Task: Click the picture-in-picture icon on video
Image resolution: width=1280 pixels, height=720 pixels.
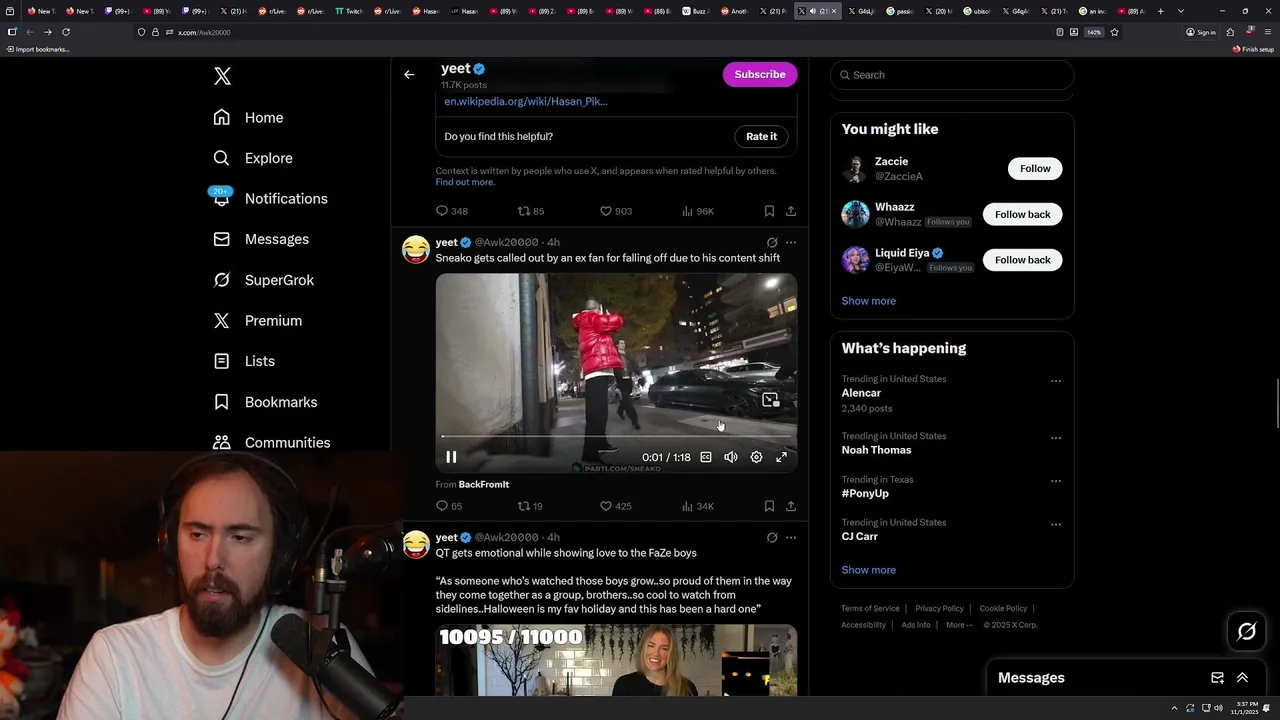Action: (x=770, y=400)
